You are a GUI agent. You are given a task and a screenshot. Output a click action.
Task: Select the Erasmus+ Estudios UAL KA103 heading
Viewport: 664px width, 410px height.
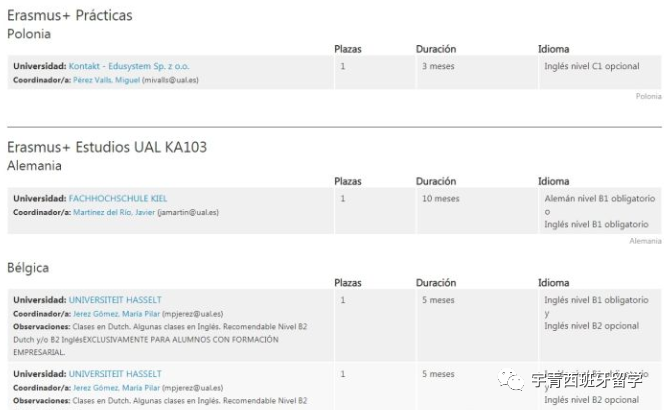[x=107, y=147]
